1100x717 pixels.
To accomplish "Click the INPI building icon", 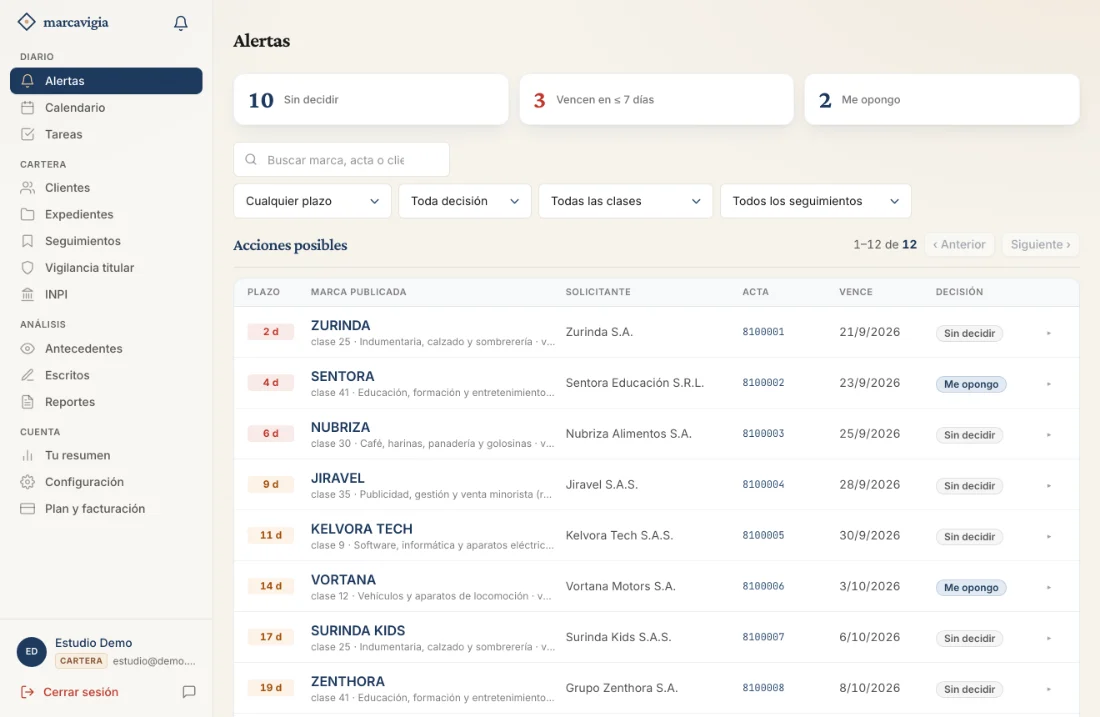I will click(x=27, y=294).
